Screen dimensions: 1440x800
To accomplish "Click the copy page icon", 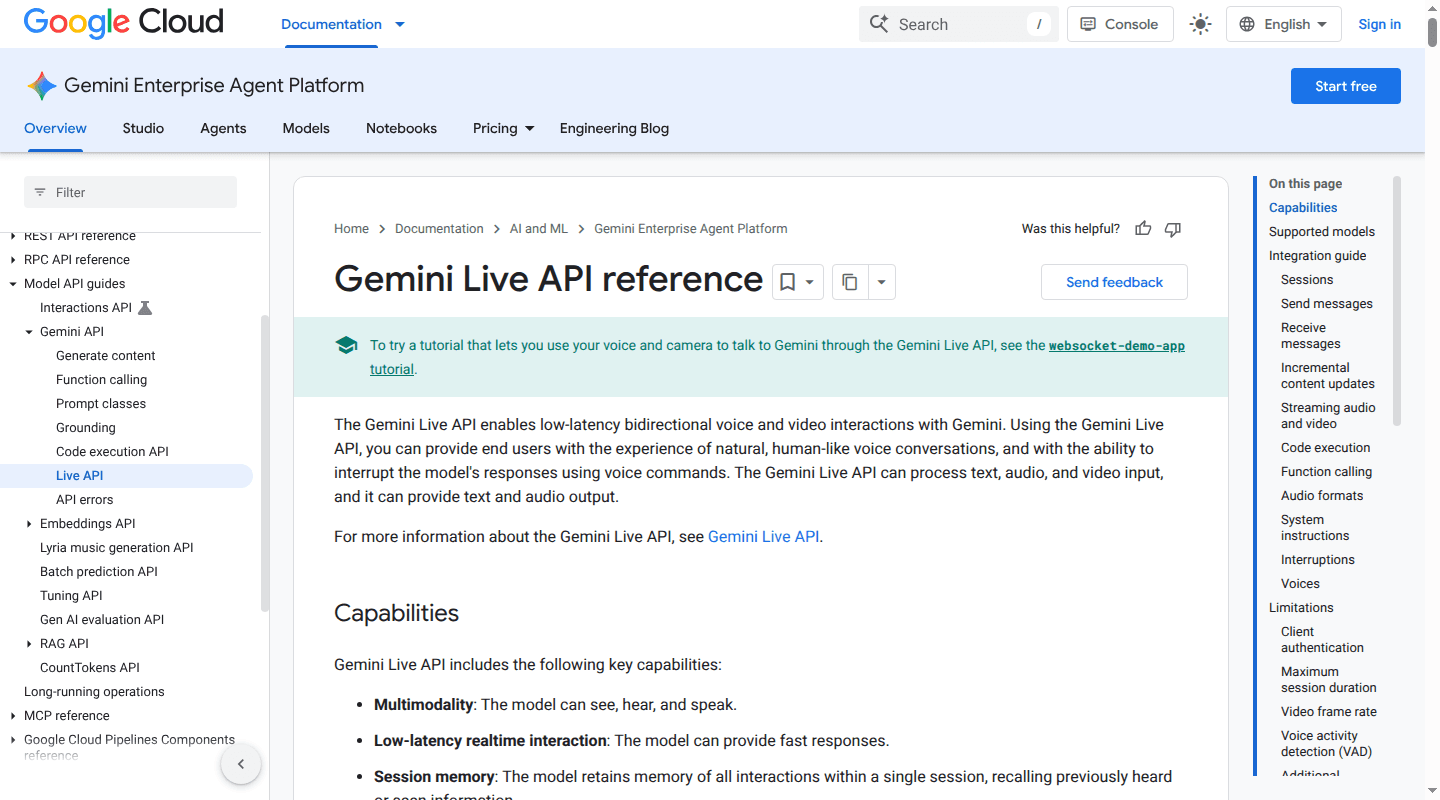I will point(850,282).
